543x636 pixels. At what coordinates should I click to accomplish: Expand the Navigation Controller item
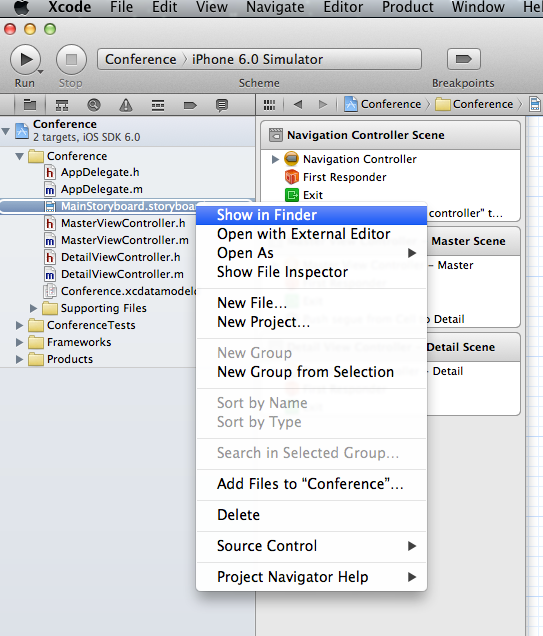click(x=275, y=159)
